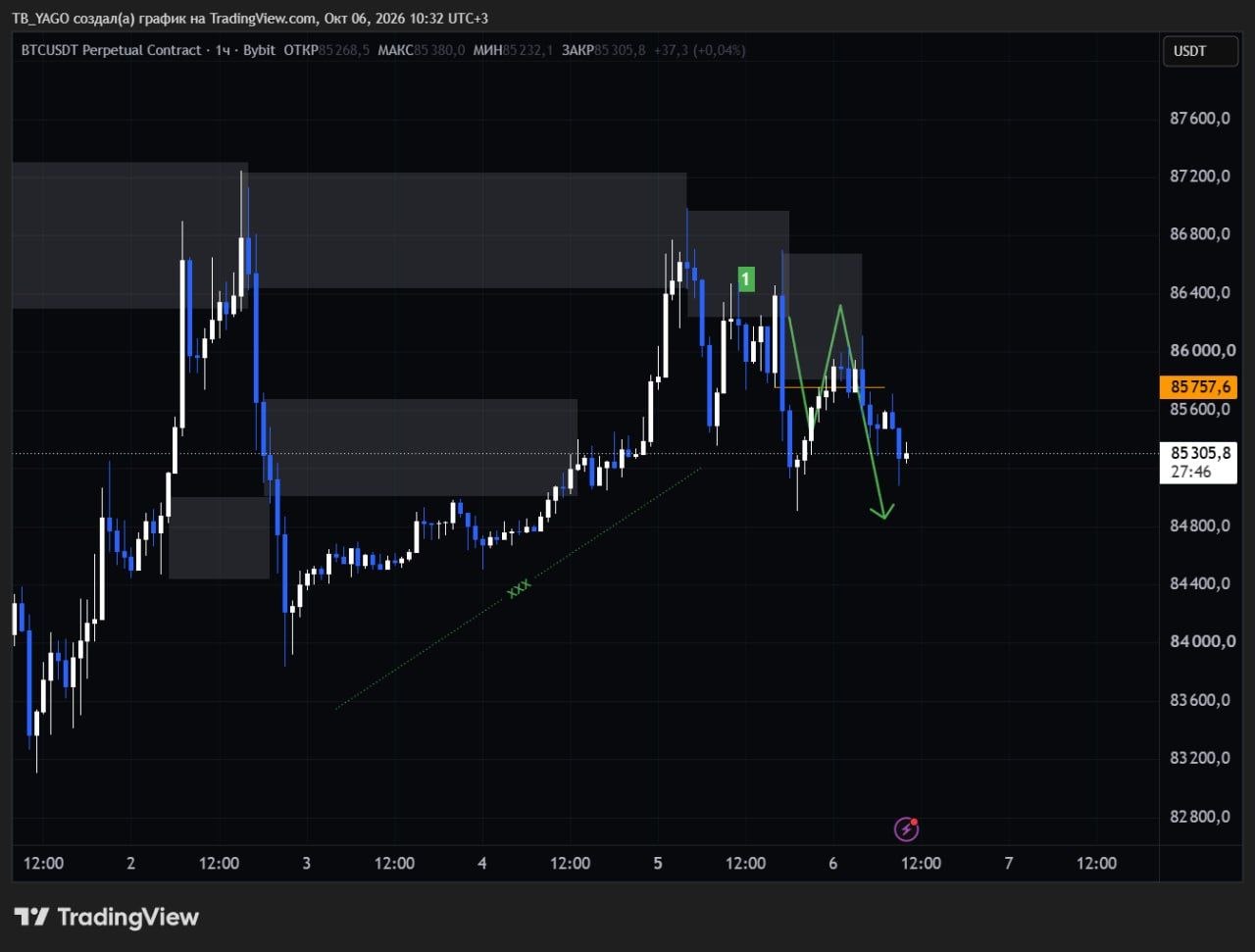The width and height of the screenshot is (1255, 952).
Task: Click date label 3 on time axis
Action: click(307, 863)
